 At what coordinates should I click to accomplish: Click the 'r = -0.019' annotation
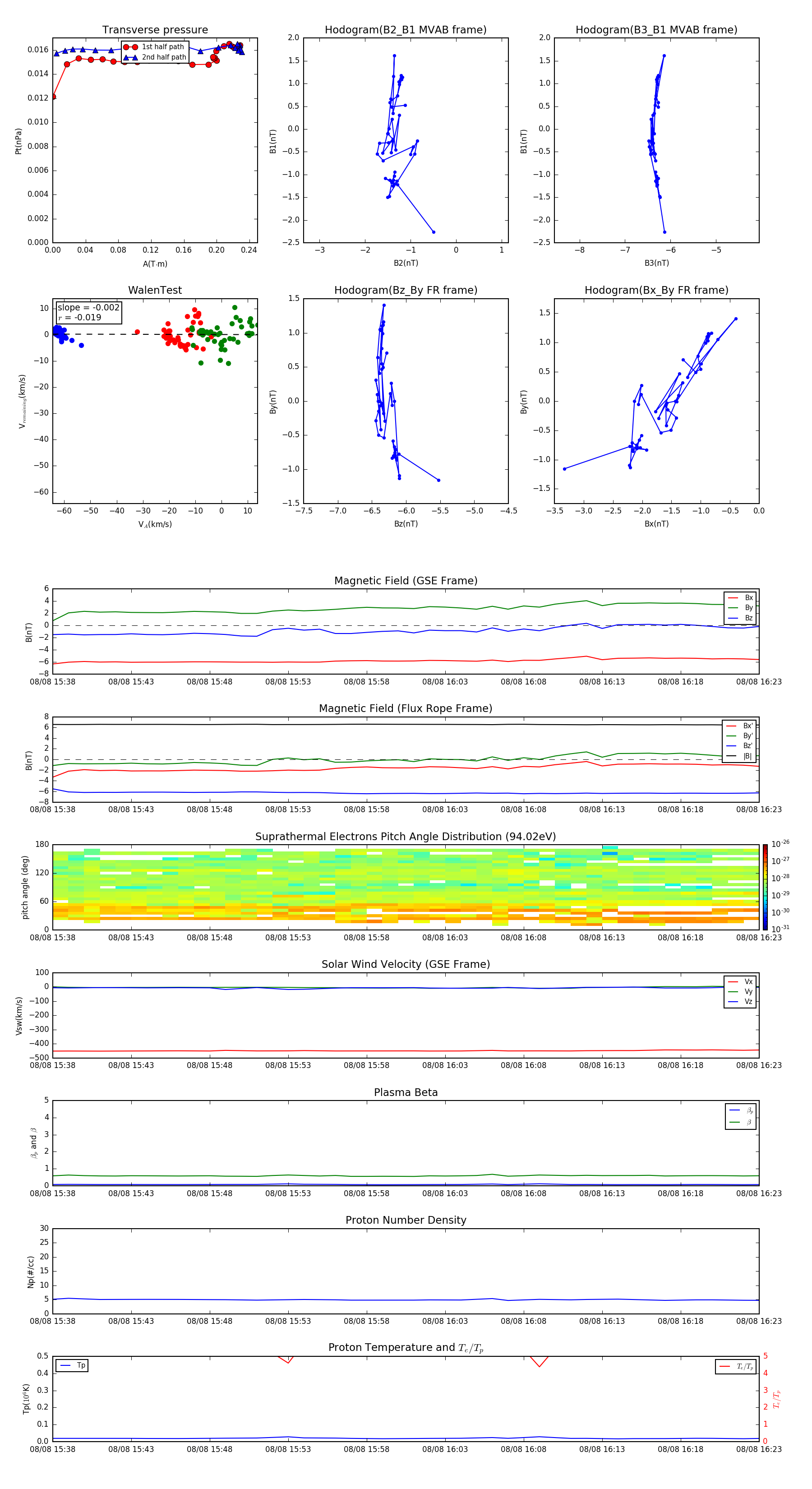point(80,317)
